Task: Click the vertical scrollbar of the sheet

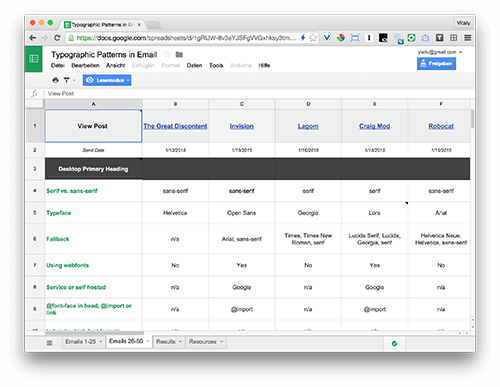Action: point(472,118)
